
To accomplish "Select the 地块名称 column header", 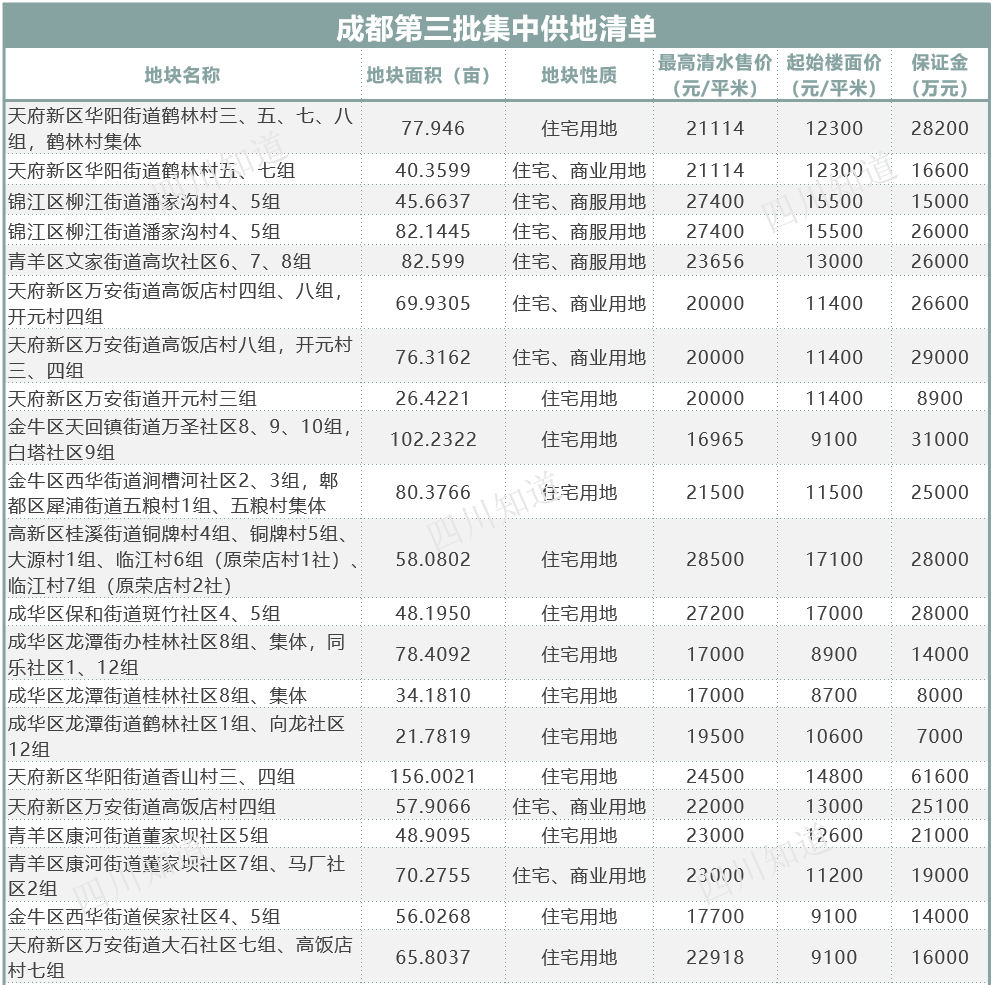I will click(x=182, y=75).
